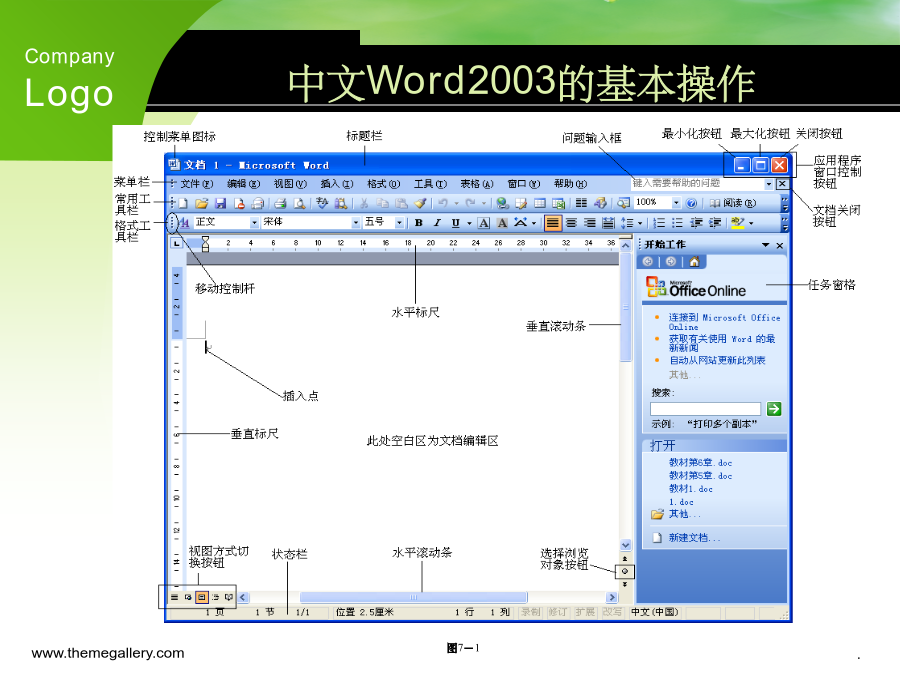Screen dimensions: 900x675
Task: Switch to Normal view button at bottom left
Action: click(x=174, y=598)
